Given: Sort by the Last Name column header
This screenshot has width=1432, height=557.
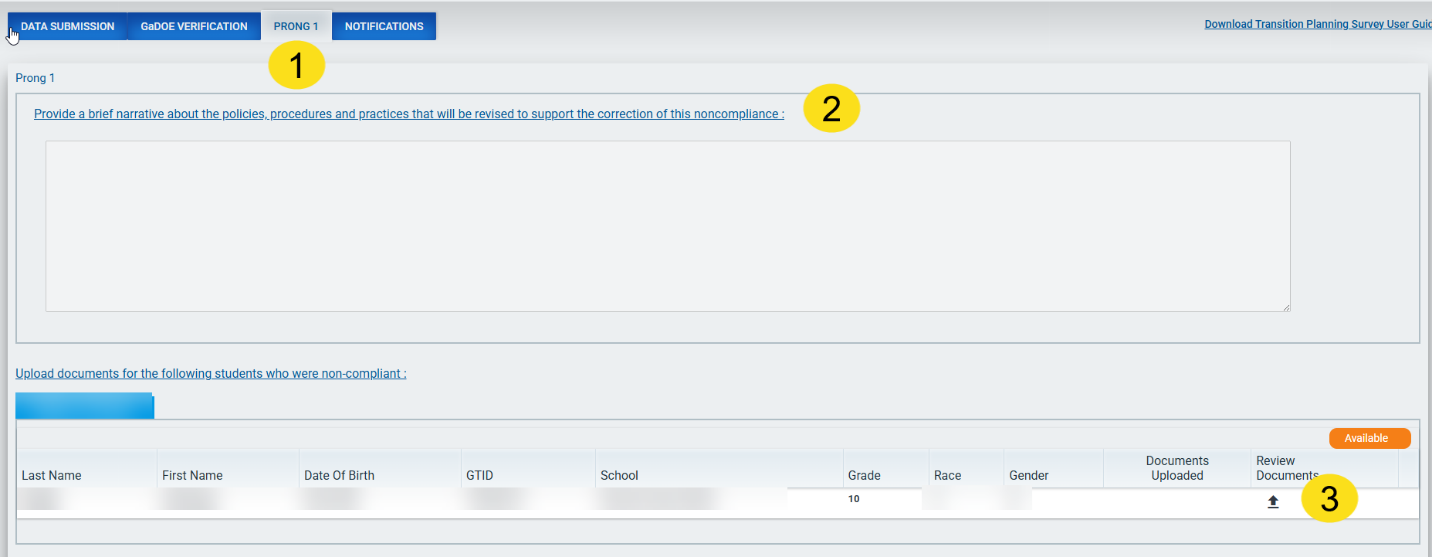Looking at the screenshot, I should pos(52,475).
